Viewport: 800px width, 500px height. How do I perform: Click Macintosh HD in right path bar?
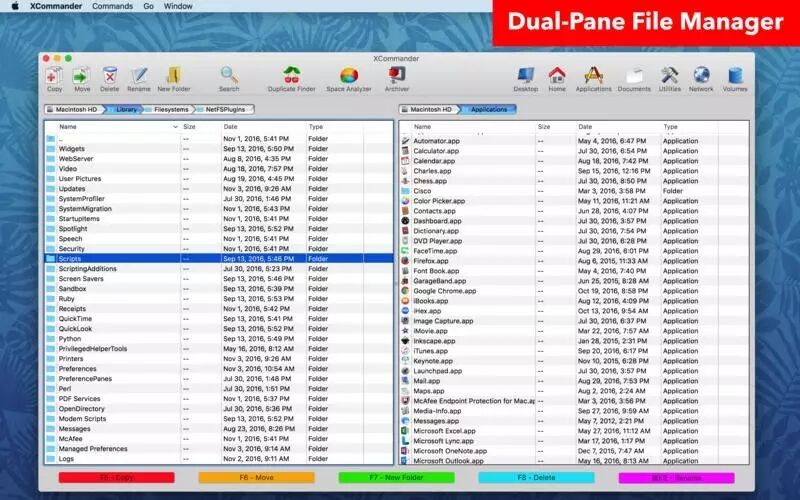(429, 109)
